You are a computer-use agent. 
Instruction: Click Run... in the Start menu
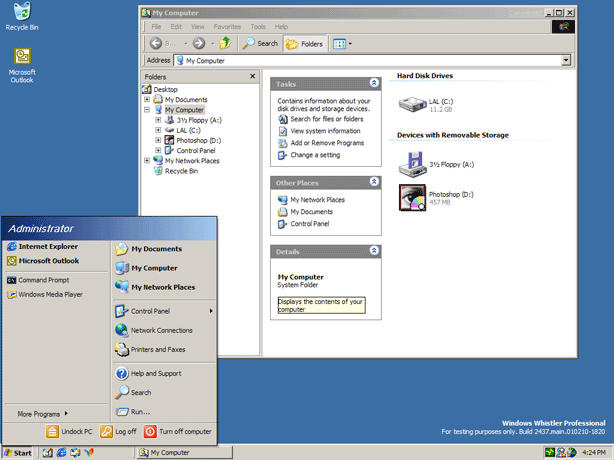click(x=133, y=412)
